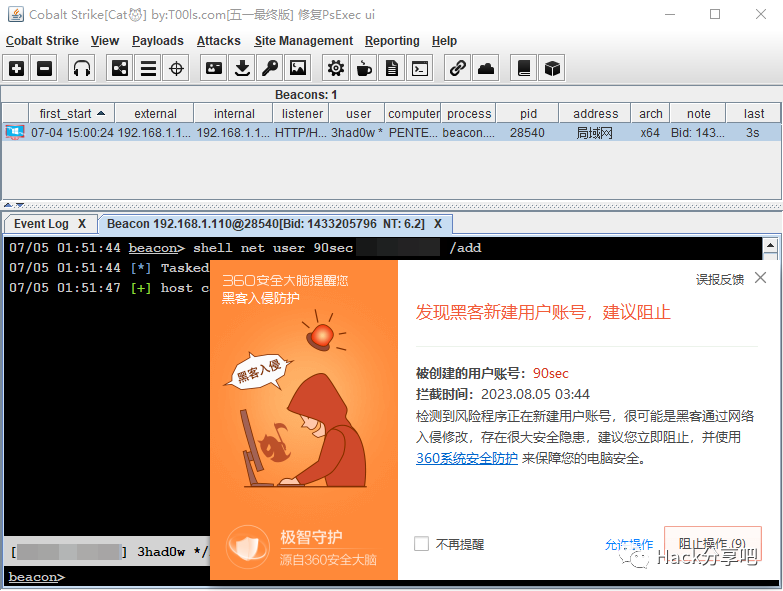Click the split-pane collapse arrows

coord(14,205)
